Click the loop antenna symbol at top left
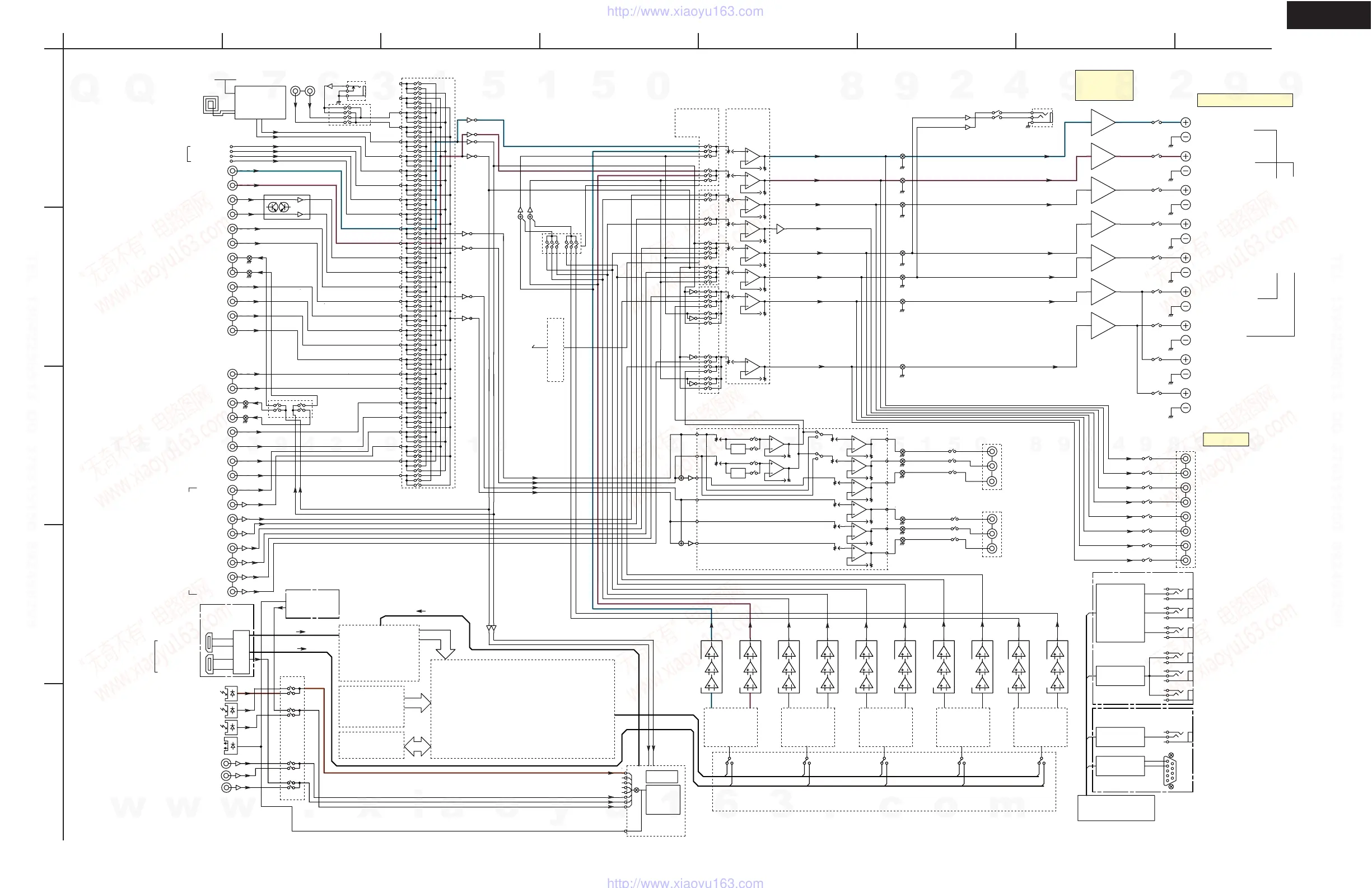Image resolution: width=1372 pixels, height=888 pixels. click(x=211, y=104)
